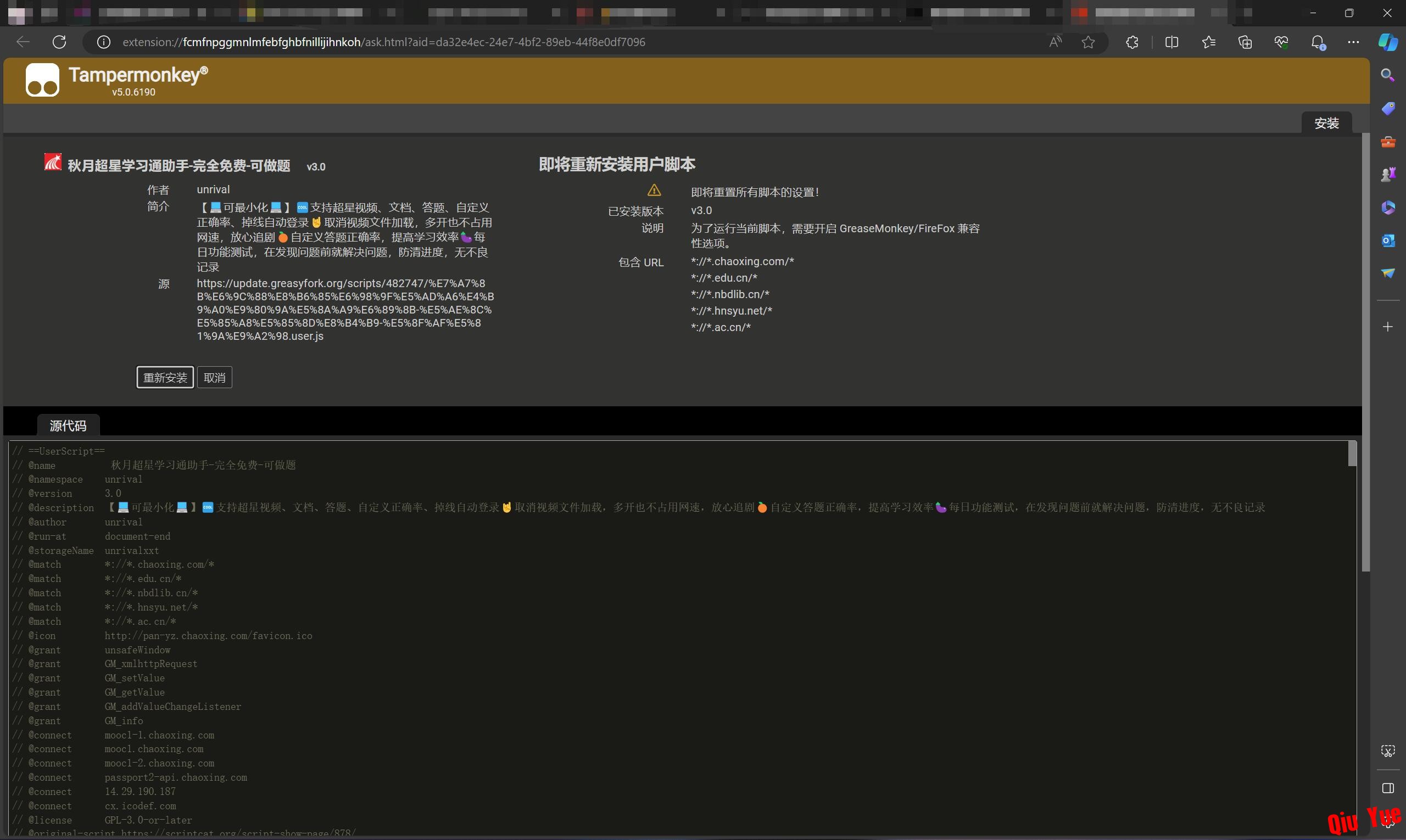Click the 重新安装 reinstall button
The width and height of the screenshot is (1406, 840).
165,378
